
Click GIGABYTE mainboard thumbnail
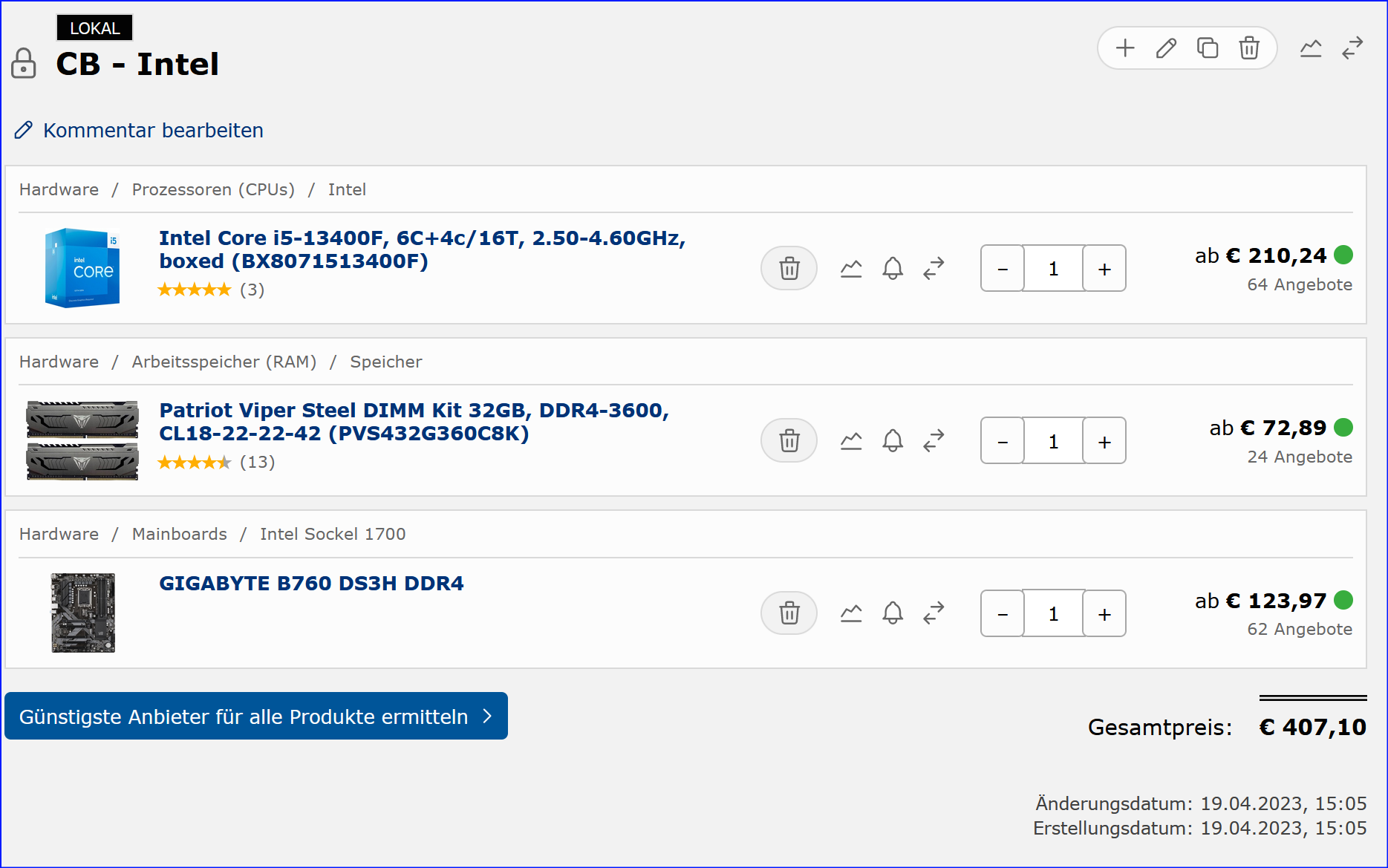82,613
